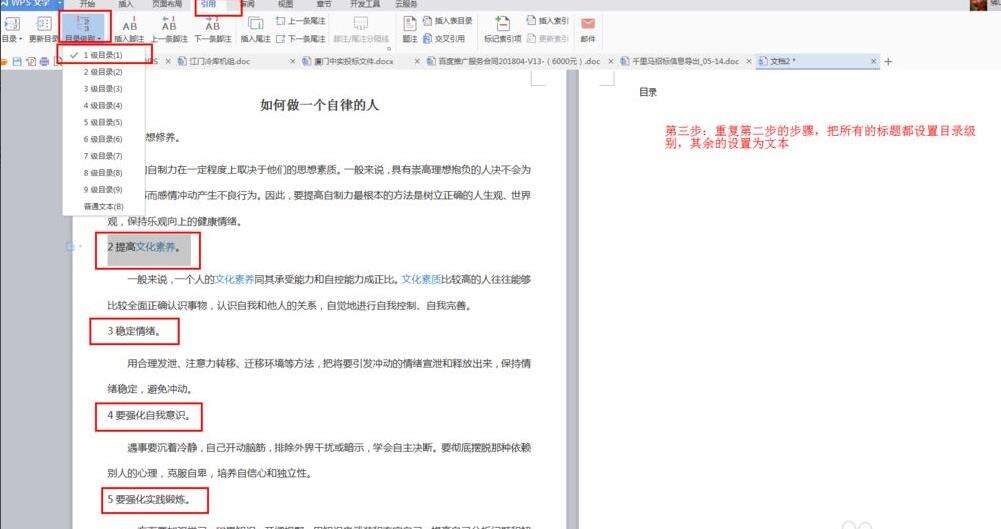1001x529 pixels.
Task: Open the 百度推广服务合同 document tab
Action: point(518,61)
